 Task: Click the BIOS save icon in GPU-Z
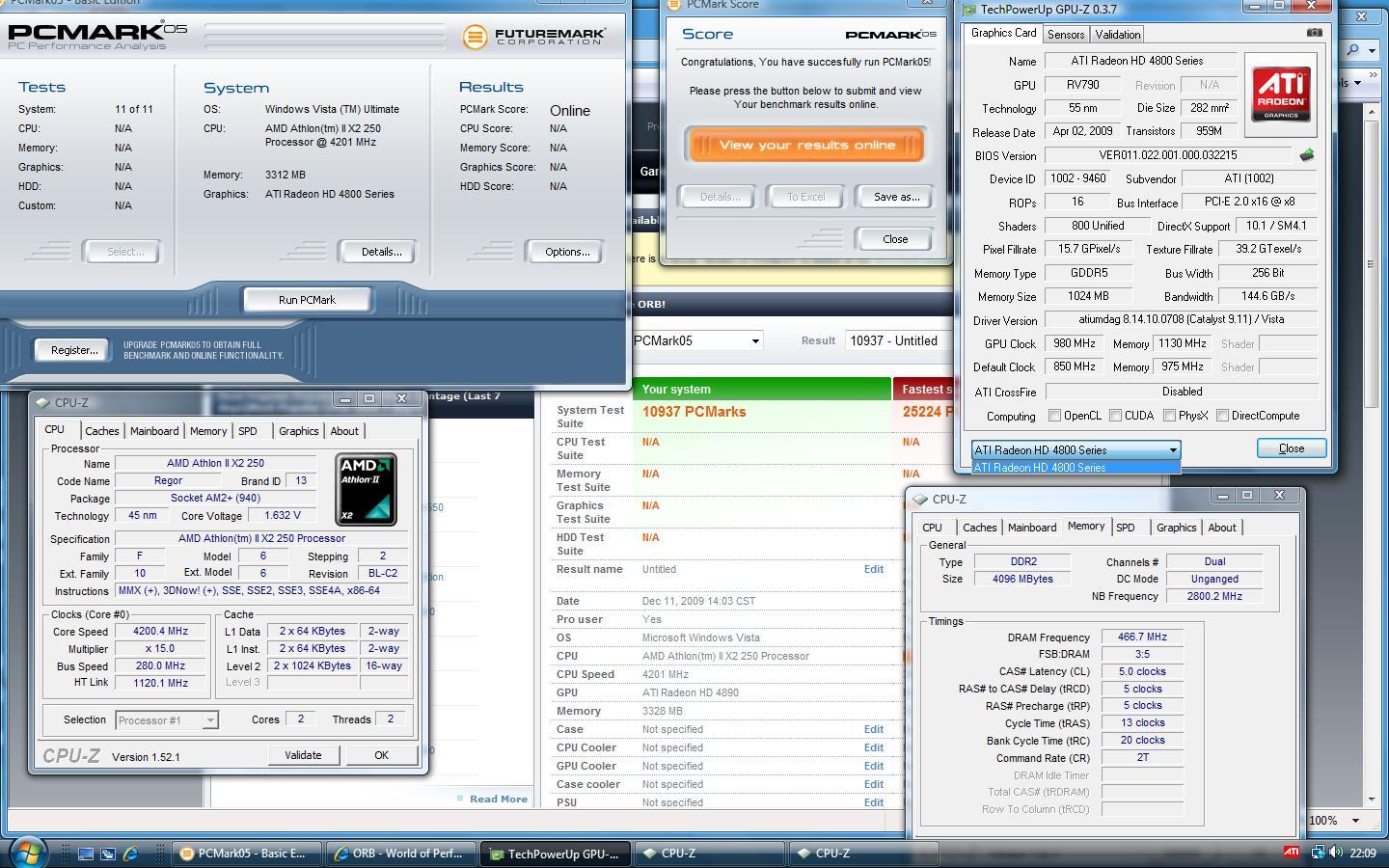1306,155
